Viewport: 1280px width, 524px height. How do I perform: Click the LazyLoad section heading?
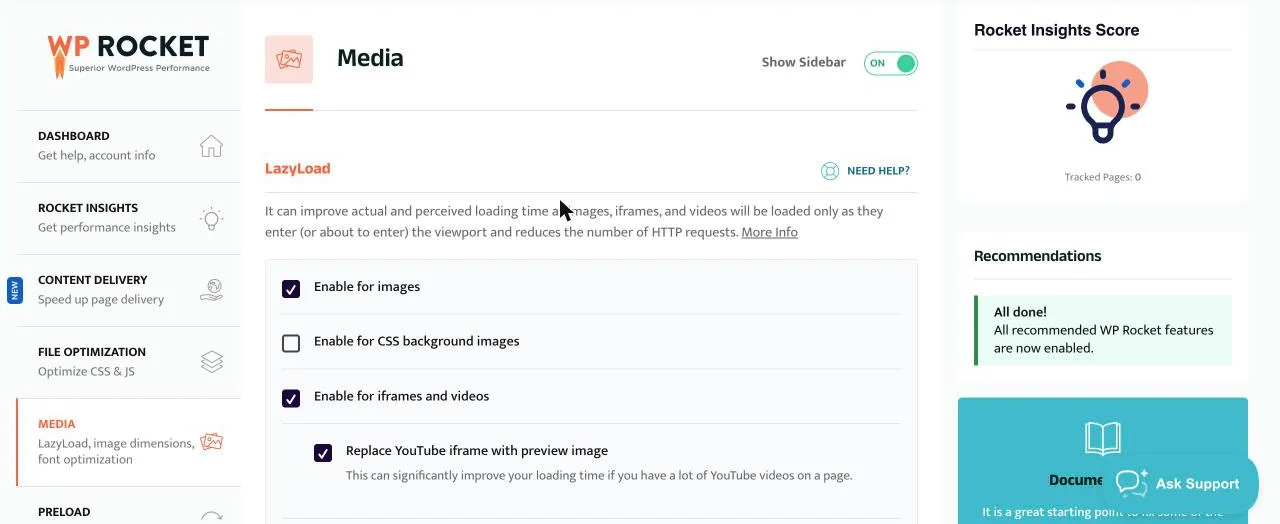tap(297, 169)
